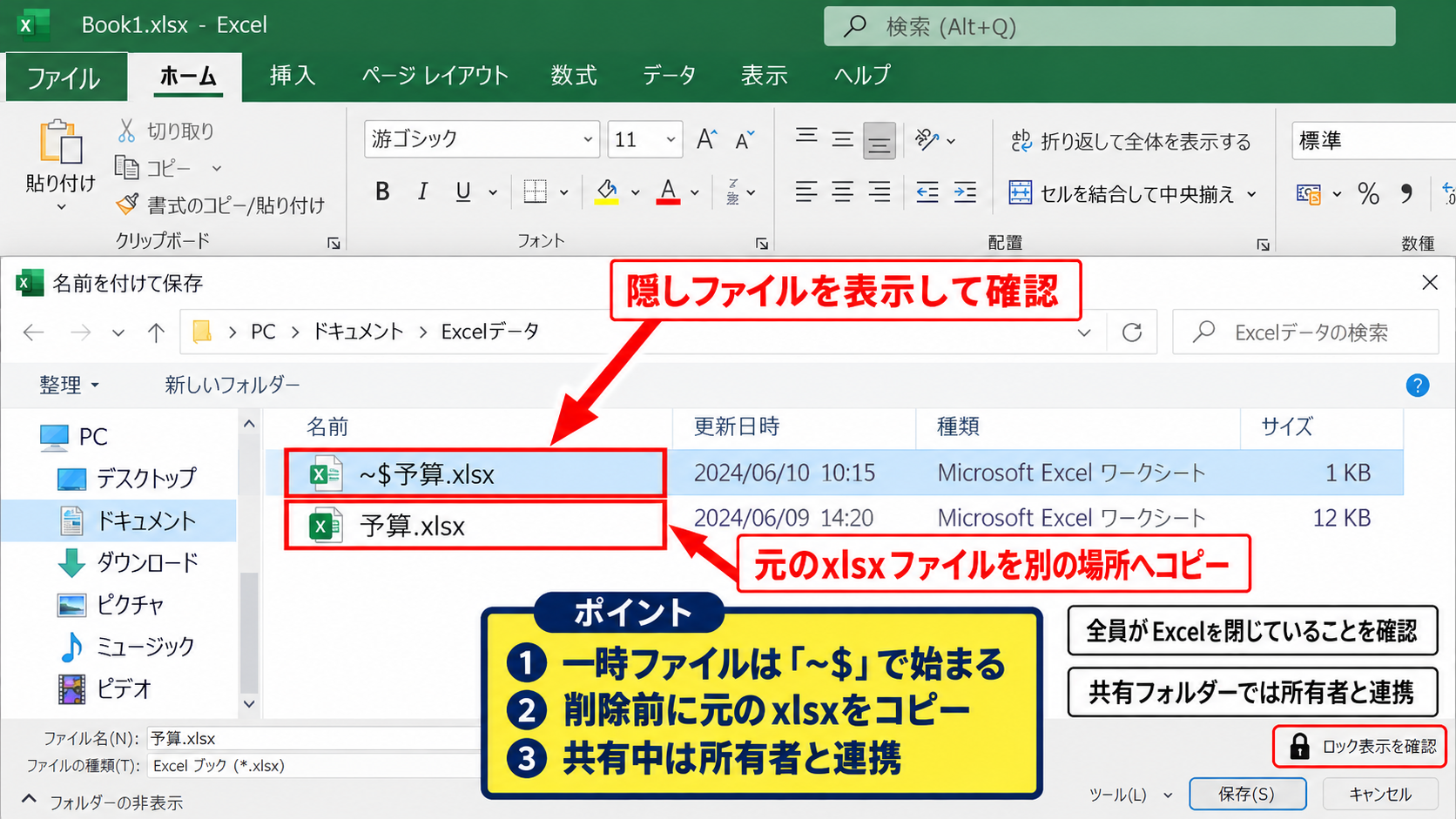Click the decrease indent icon
The height and width of the screenshot is (819, 1456).
pos(927,192)
